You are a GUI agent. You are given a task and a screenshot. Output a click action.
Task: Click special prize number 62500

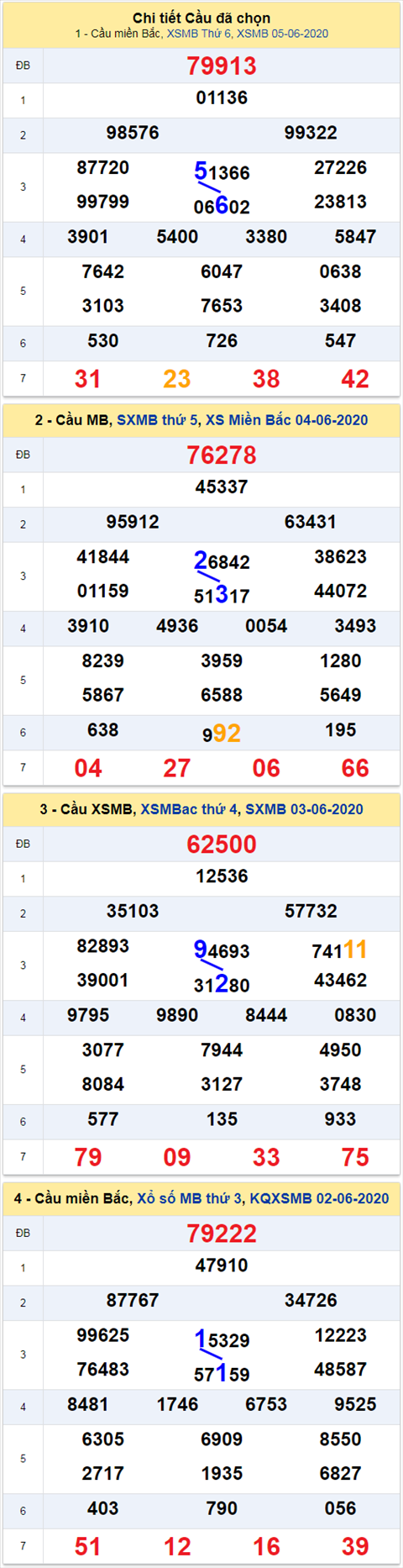222,844
